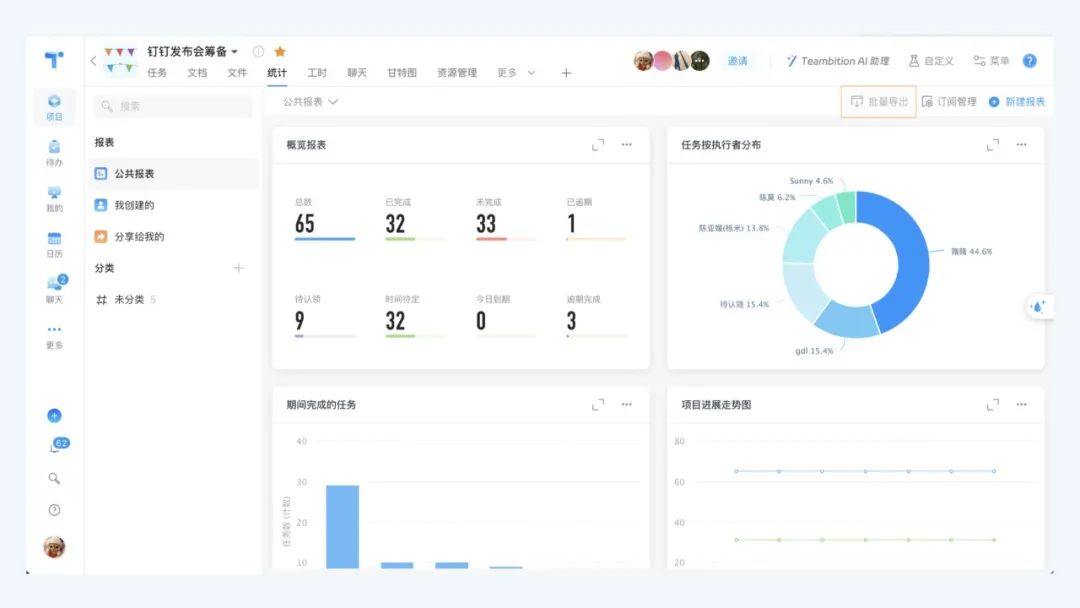
Task: Click the 批量导出 button
Action: [x=879, y=102]
